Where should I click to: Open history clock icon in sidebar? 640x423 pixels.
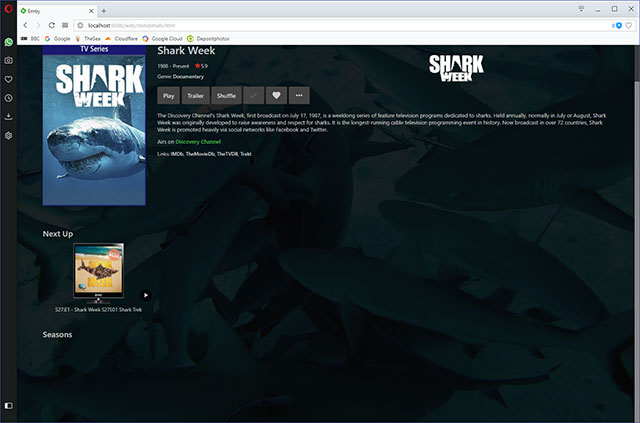pos(9,98)
